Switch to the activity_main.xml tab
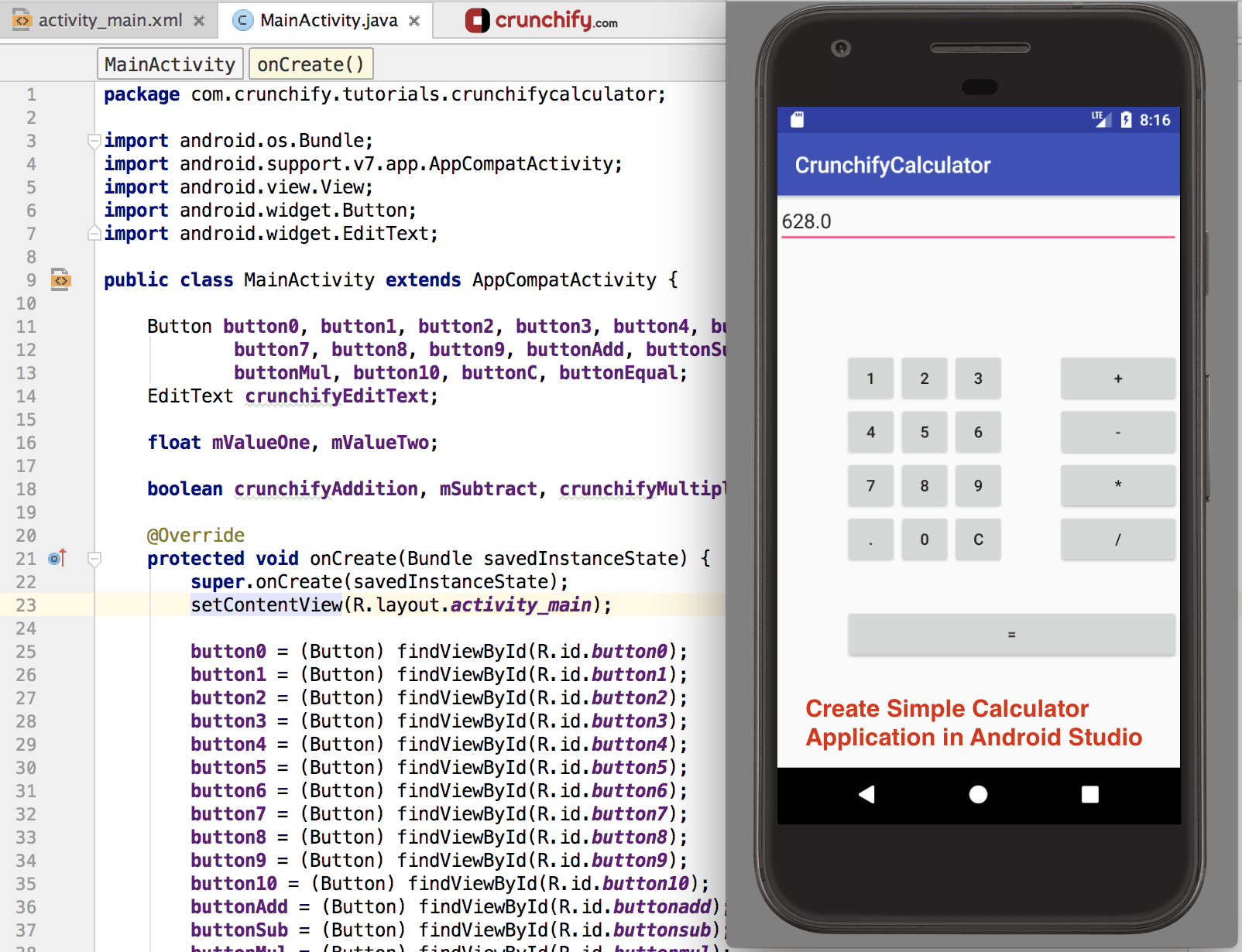Image resolution: width=1242 pixels, height=952 pixels. (x=110, y=21)
